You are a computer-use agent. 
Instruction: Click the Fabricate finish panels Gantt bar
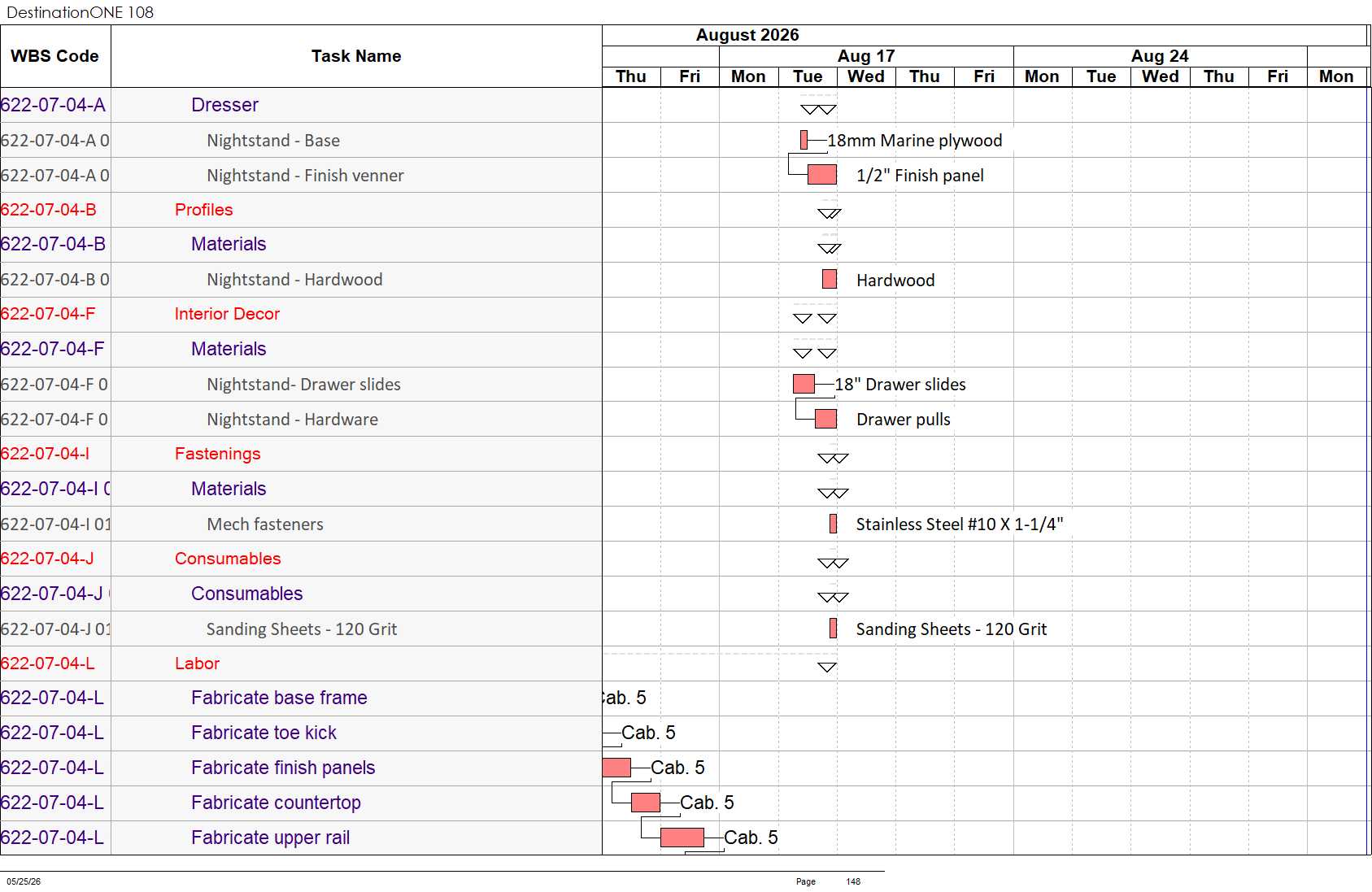click(616, 768)
